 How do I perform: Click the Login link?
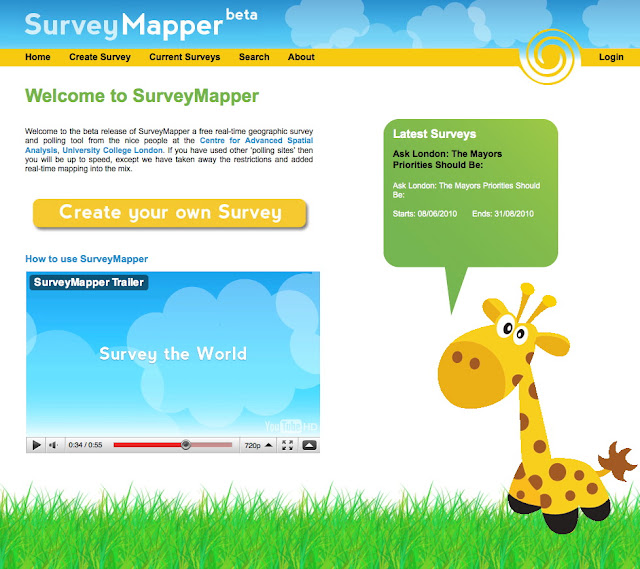point(611,57)
